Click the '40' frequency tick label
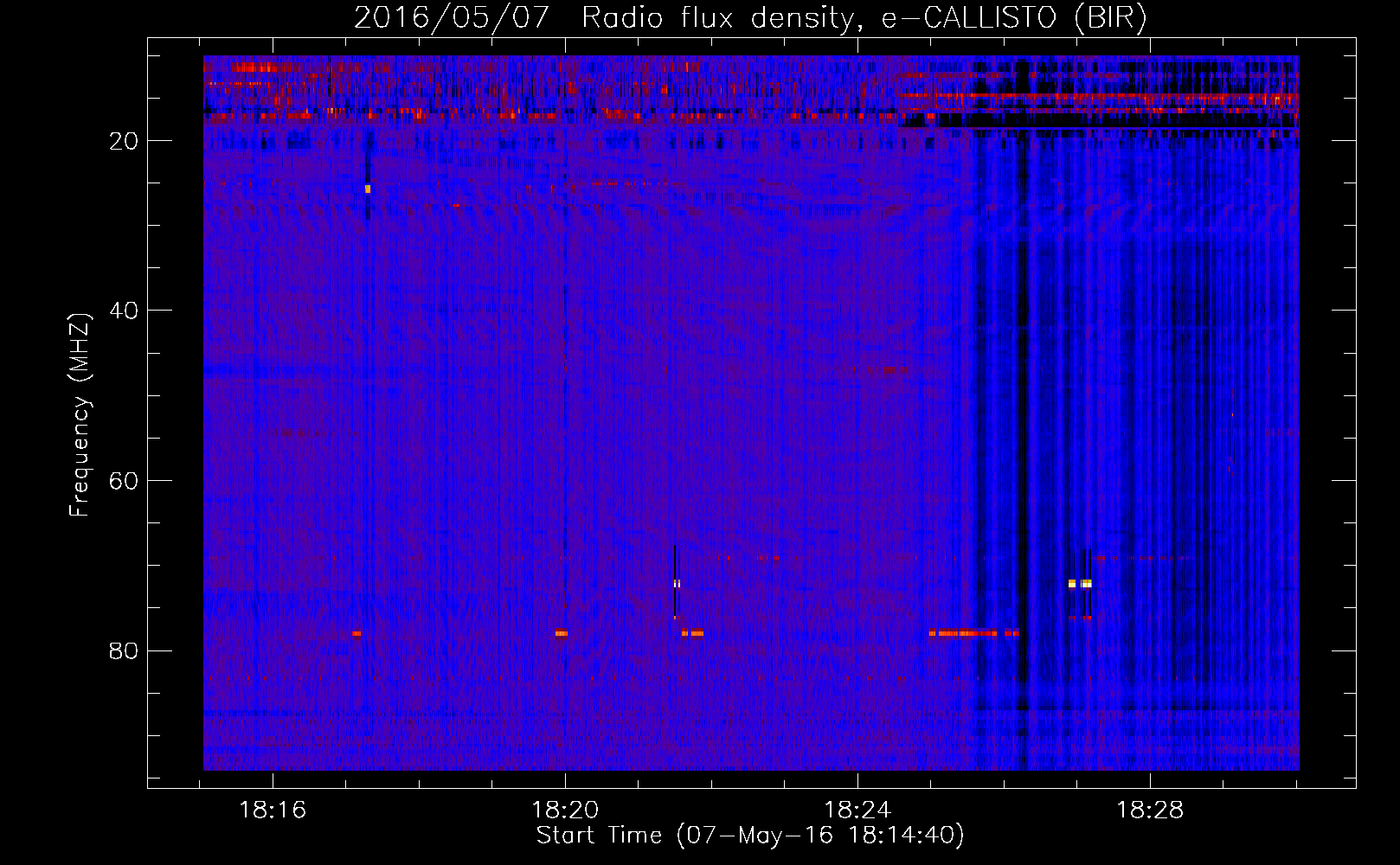Viewport: 1400px width, 865px height. [124, 311]
